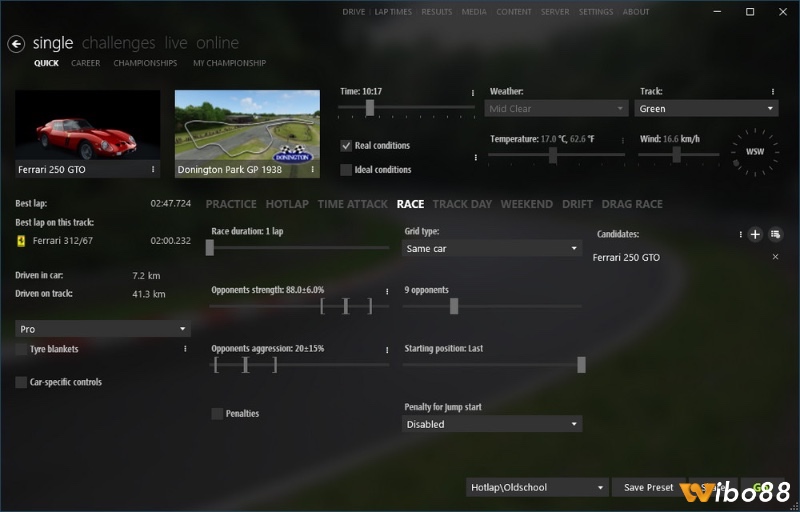Enable Penalties checkbox
The height and width of the screenshot is (512, 800).
217,414
